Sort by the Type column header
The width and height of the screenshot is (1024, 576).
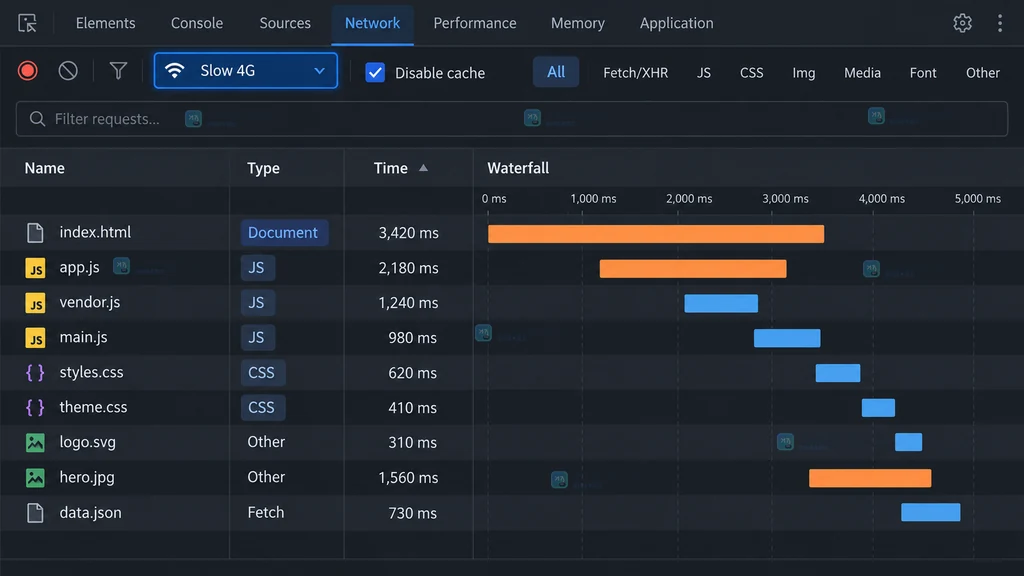263,168
